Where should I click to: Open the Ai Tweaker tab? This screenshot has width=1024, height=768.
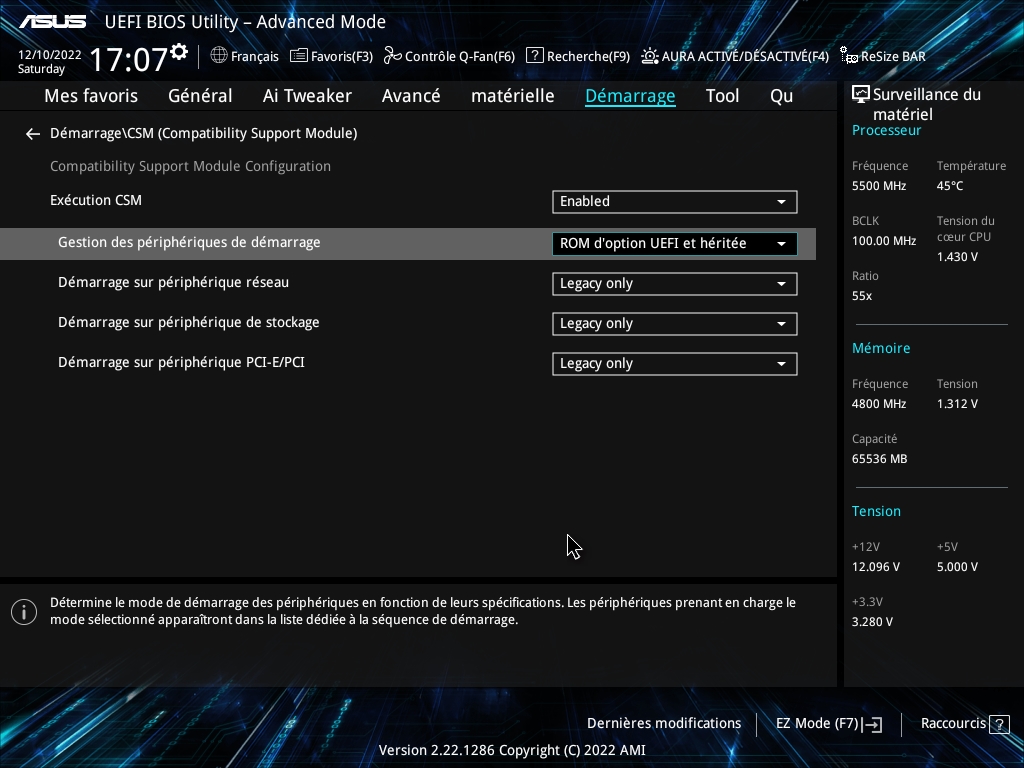pyautogui.click(x=307, y=96)
